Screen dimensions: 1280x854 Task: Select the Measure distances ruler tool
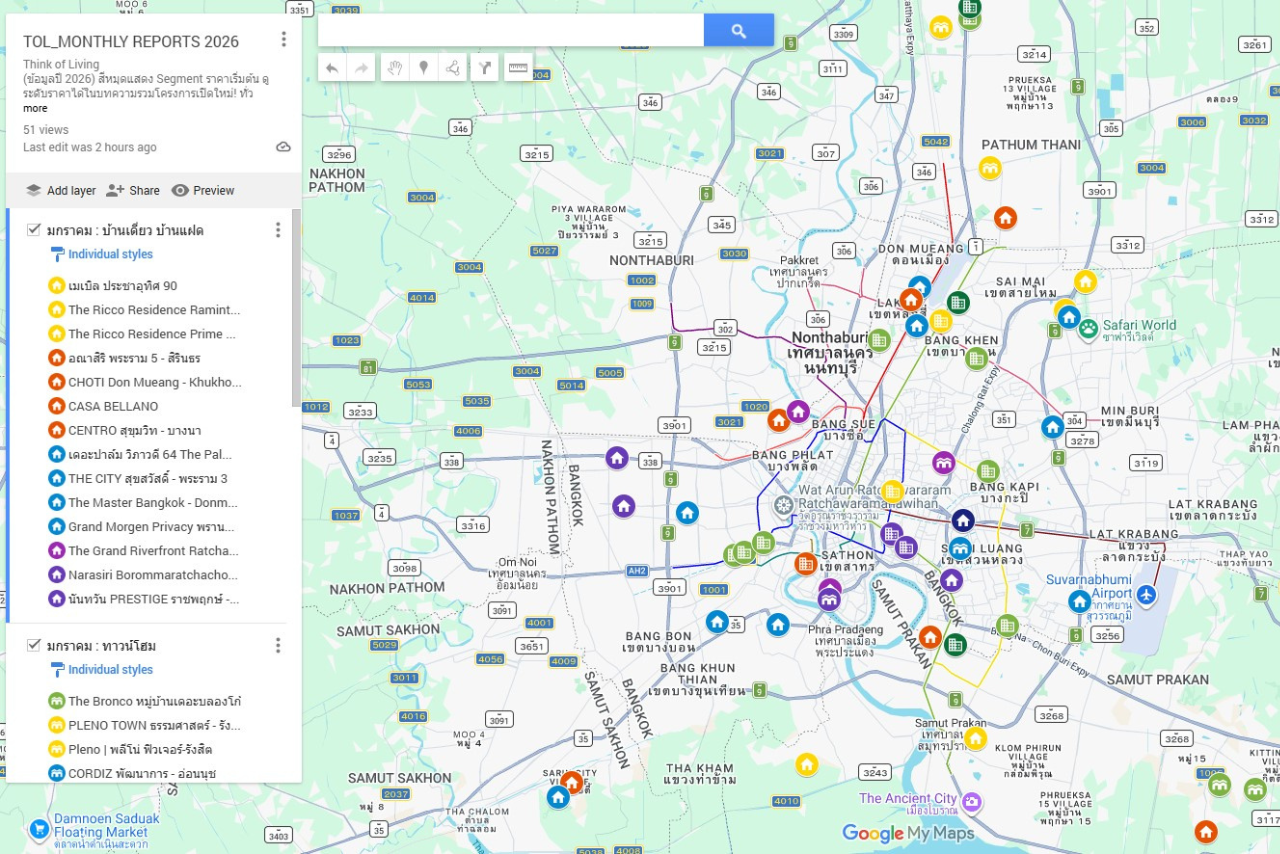coord(518,68)
